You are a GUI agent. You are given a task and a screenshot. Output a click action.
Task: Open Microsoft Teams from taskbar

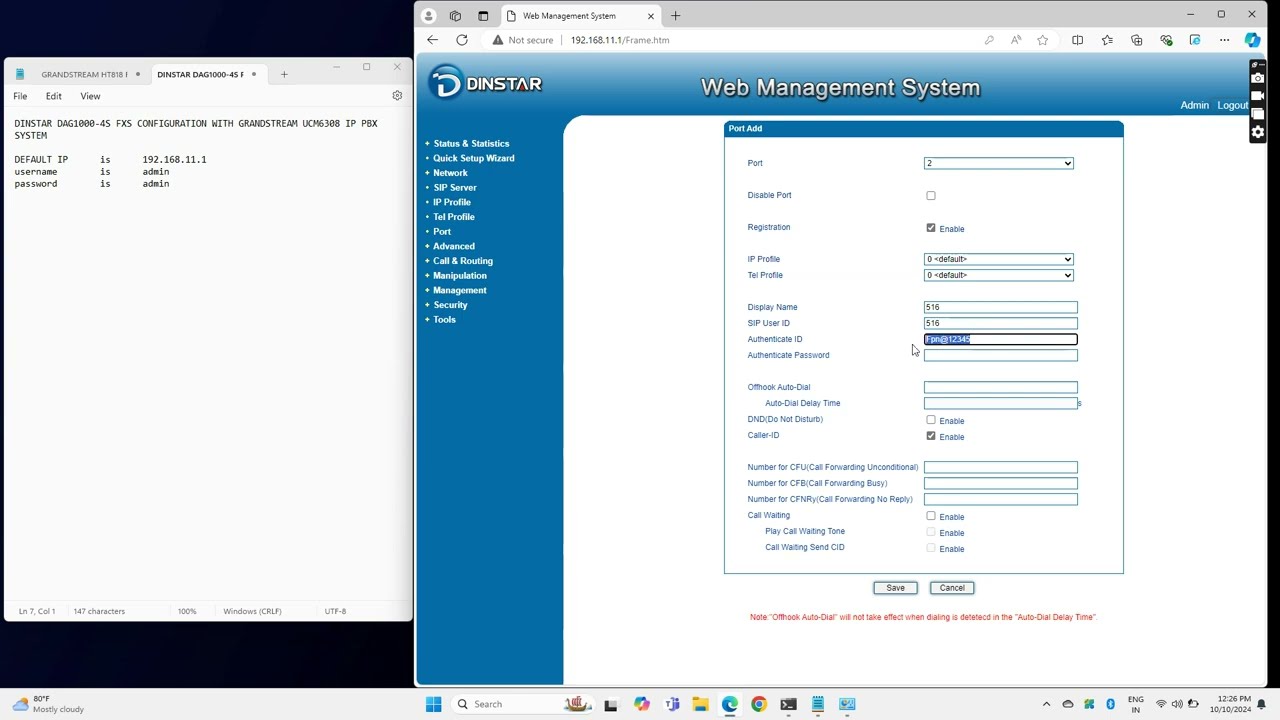[x=671, y=704]
